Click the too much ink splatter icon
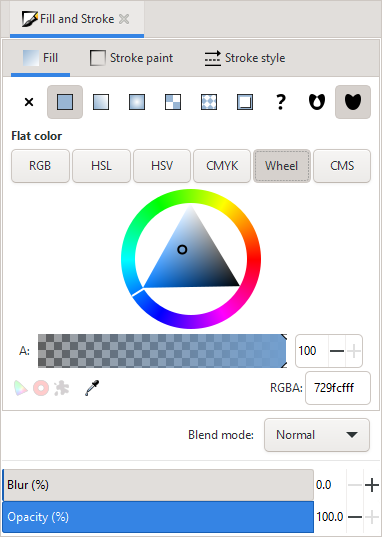The image size is (382, 537). tap(62, 388)
